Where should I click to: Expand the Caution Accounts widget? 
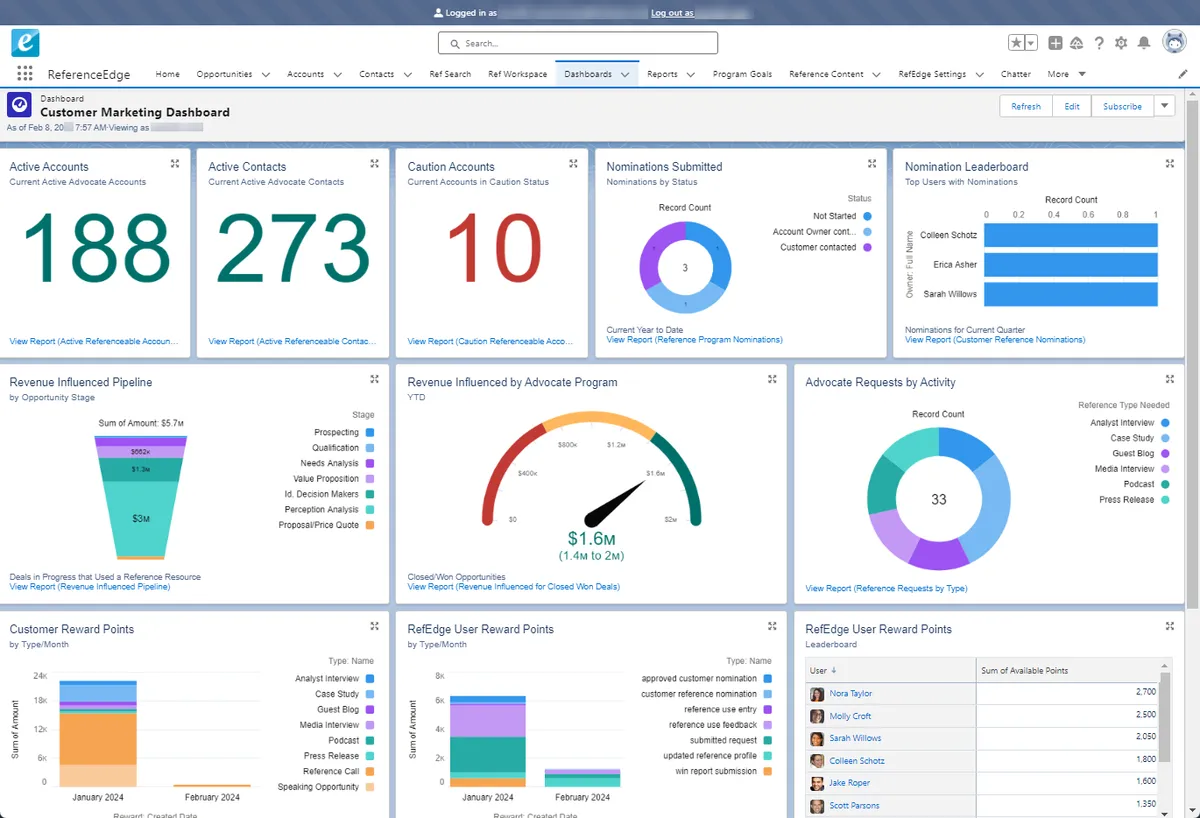tap(573, 163)
